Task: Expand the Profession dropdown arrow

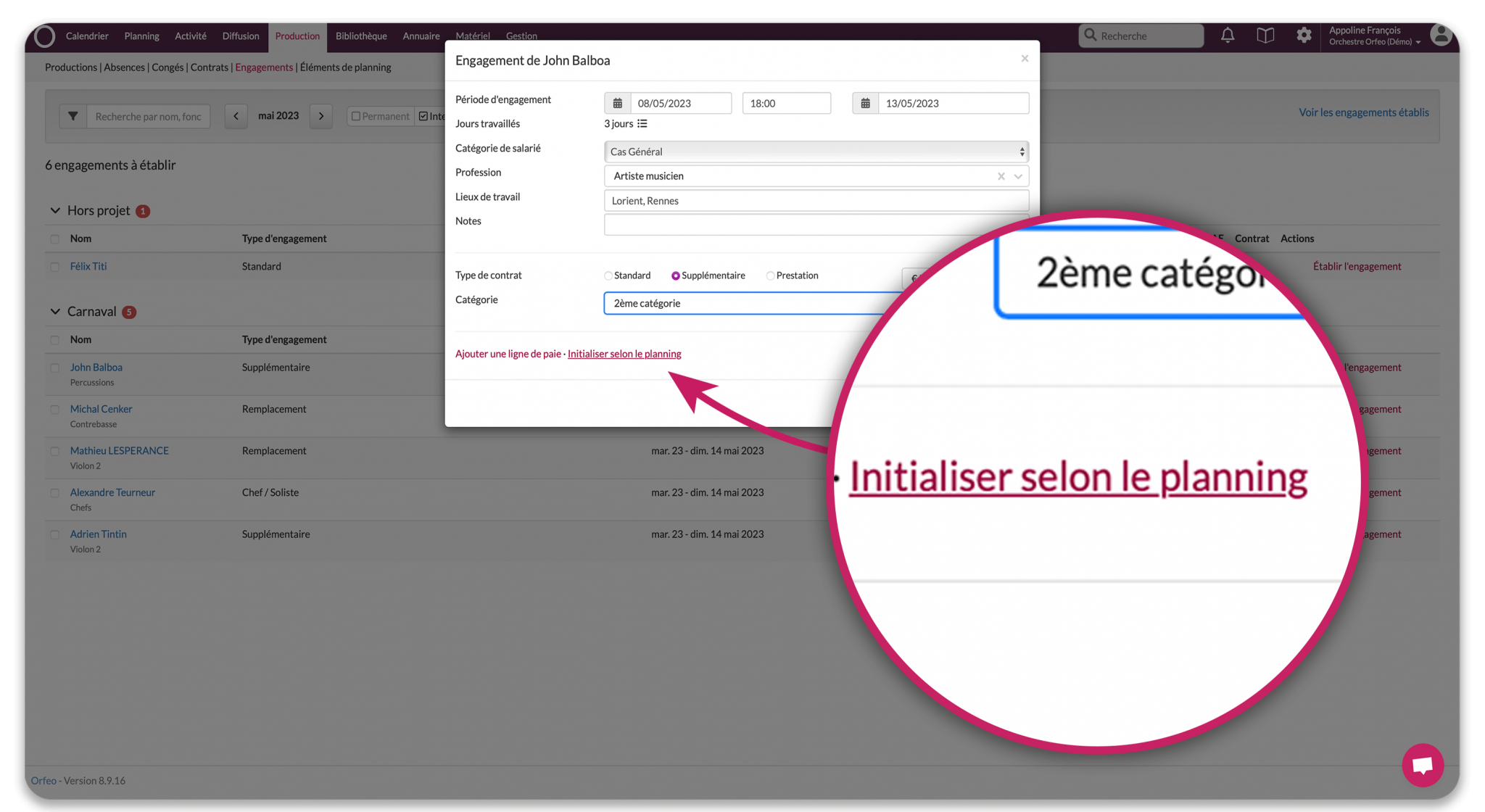Action: coord(1018,176)
